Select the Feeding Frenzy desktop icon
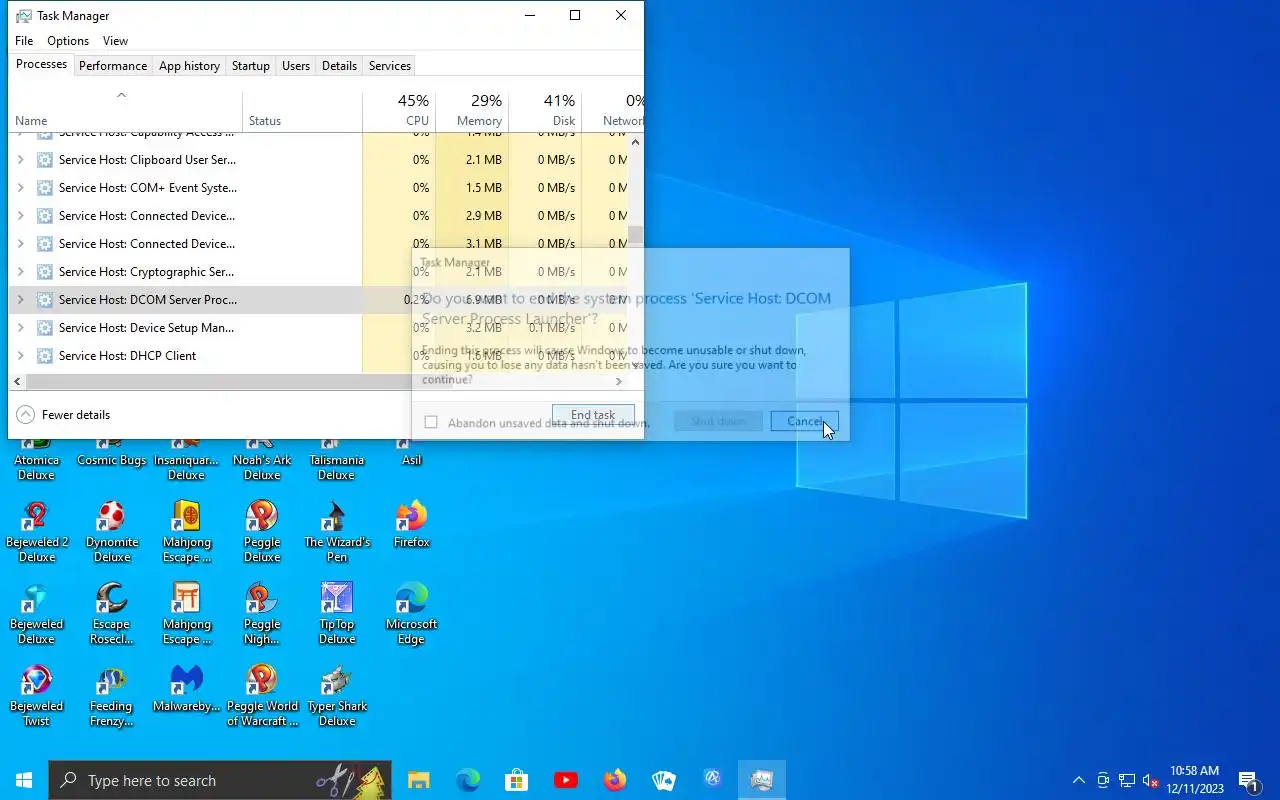 pos(111,696)
